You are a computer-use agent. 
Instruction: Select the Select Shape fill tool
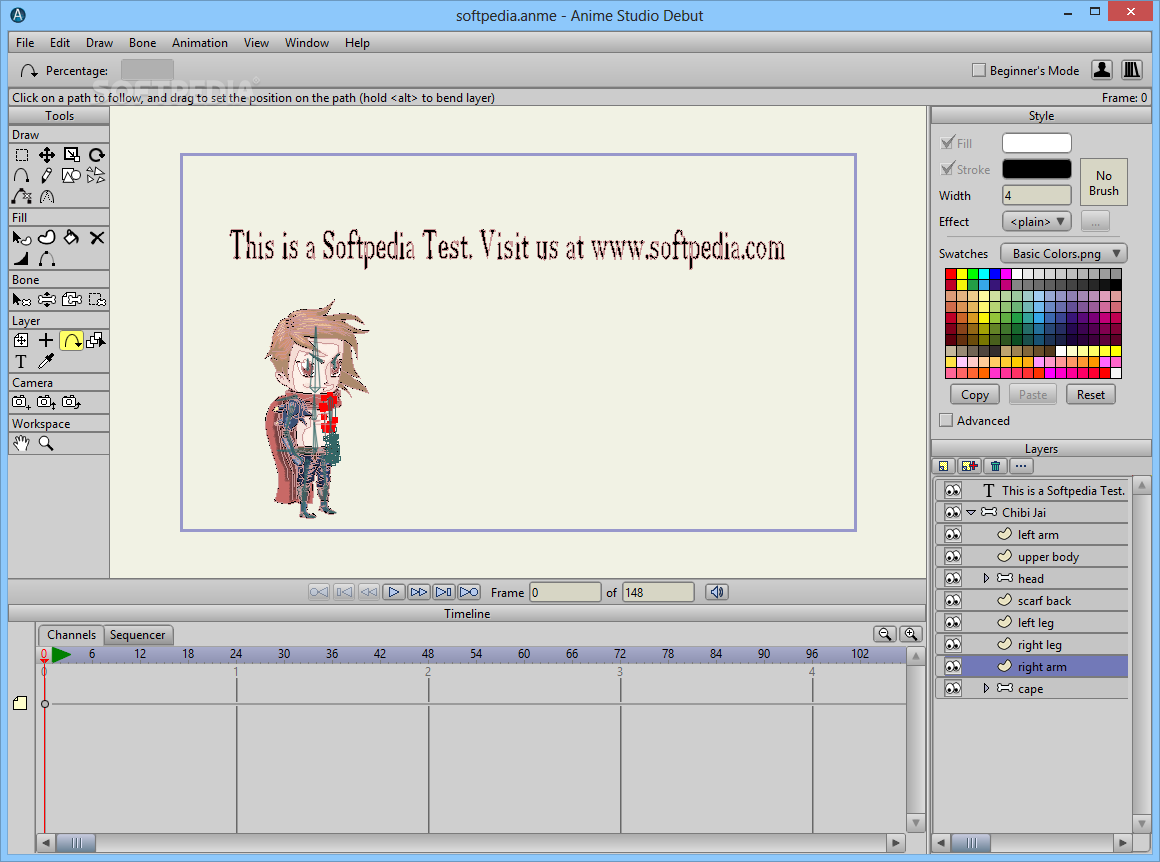click(21, 238)
